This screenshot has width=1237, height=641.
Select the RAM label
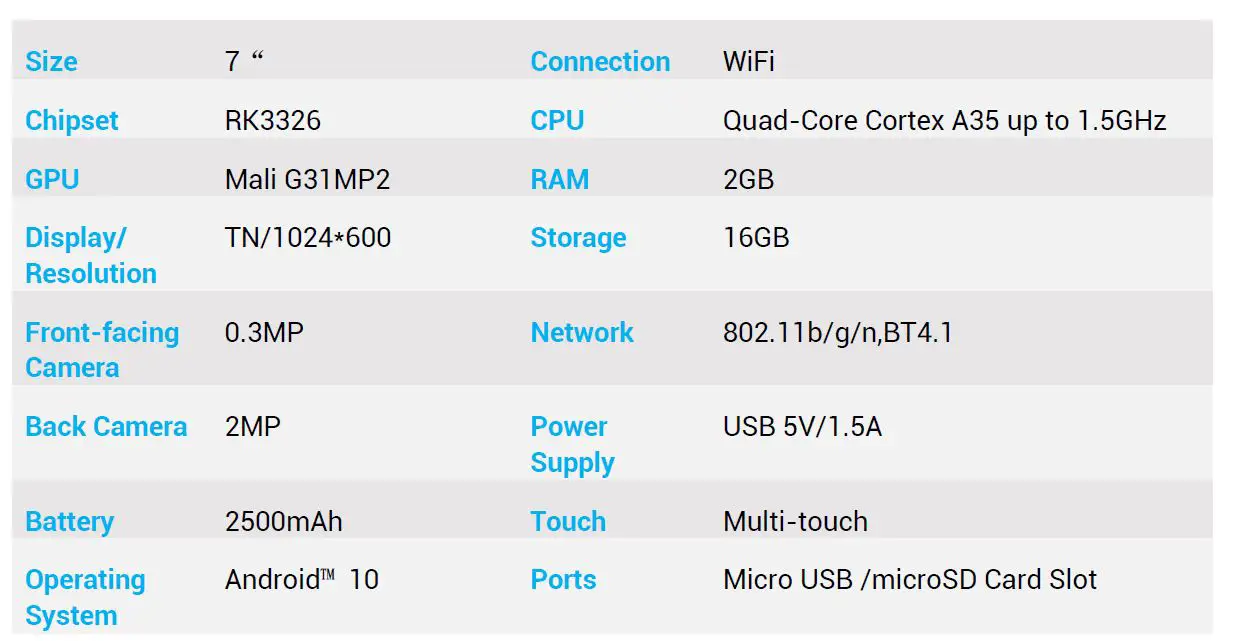(x=560, y=180)
